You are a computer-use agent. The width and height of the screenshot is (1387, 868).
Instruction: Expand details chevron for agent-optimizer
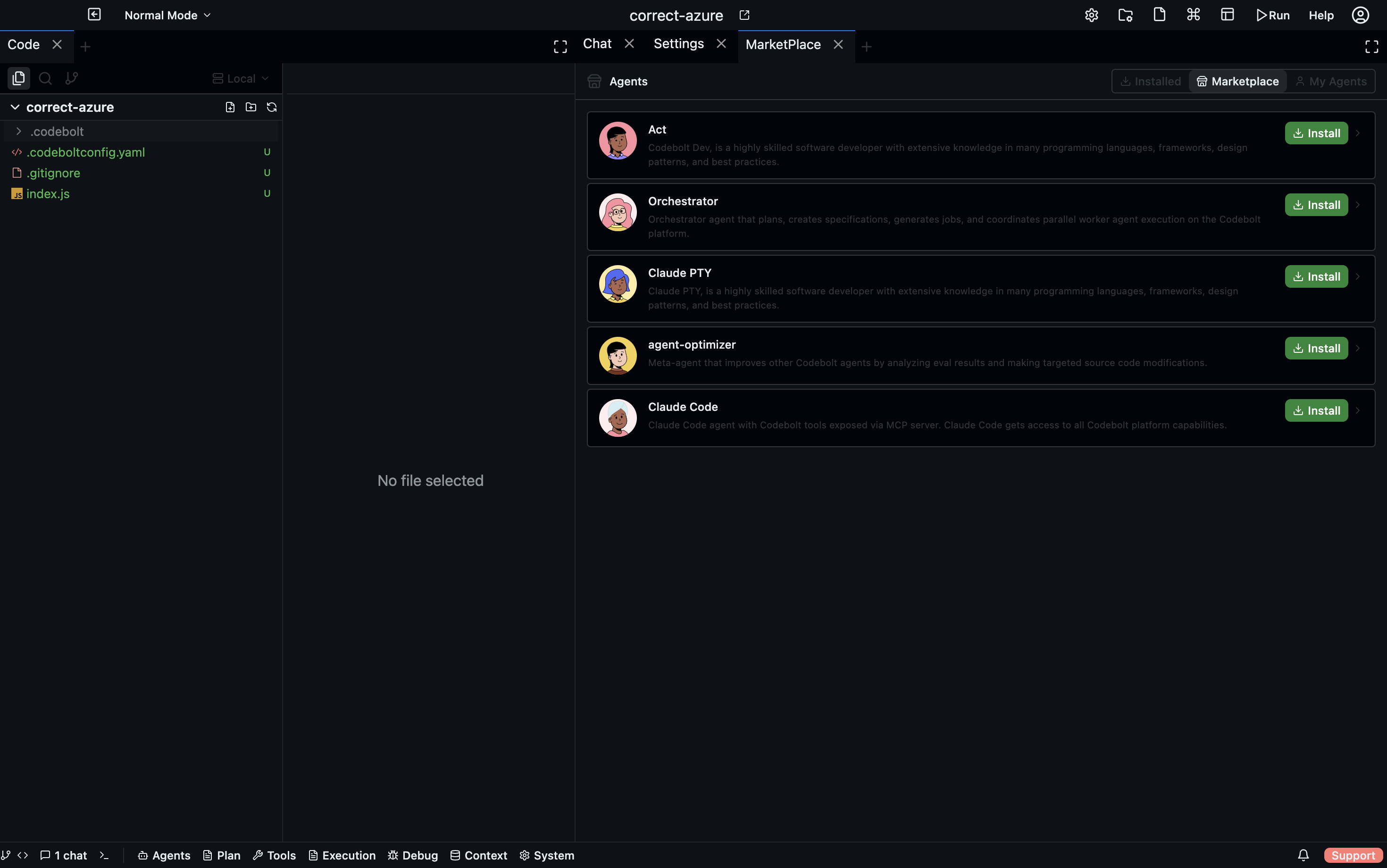click(1358, 349)
